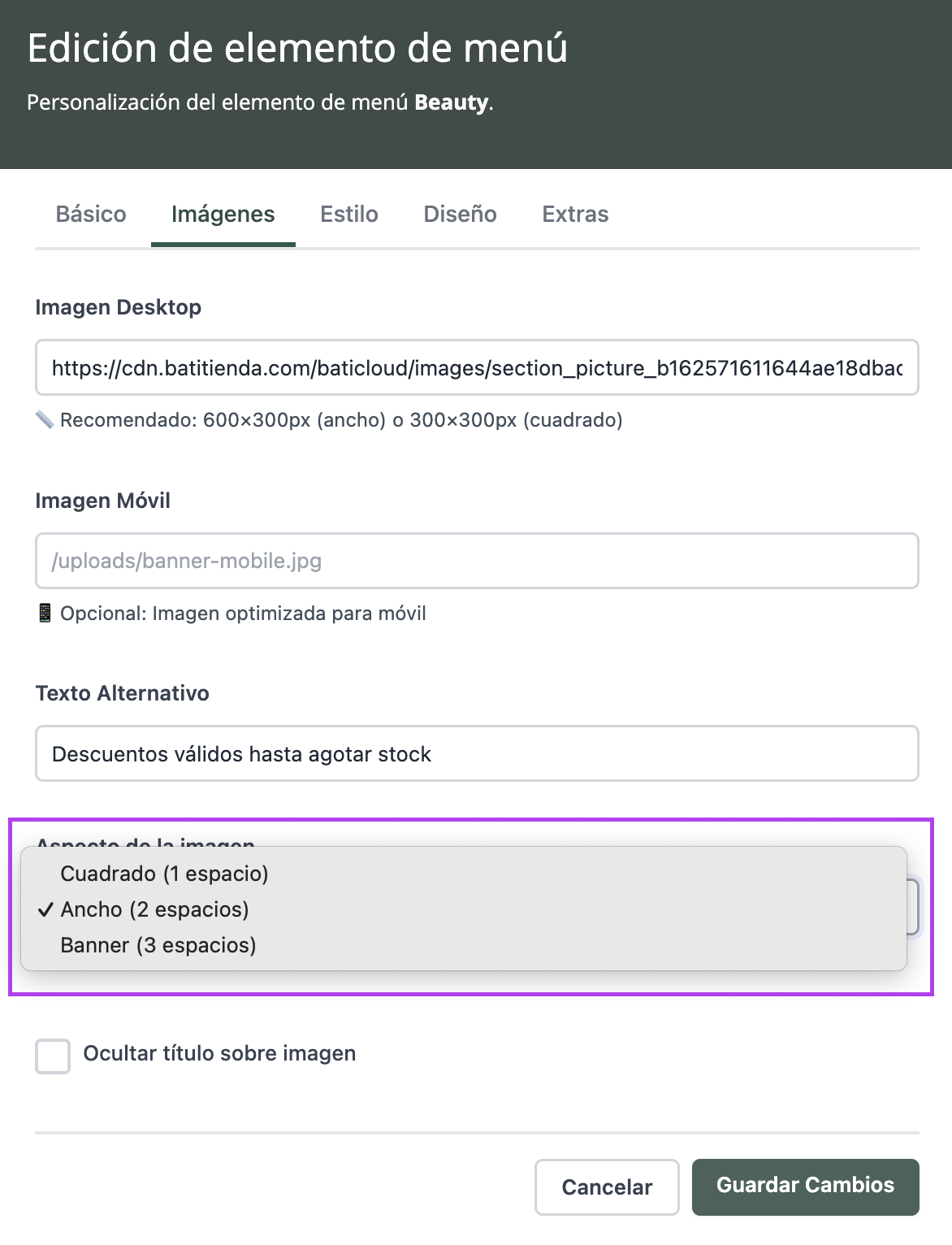Select the checked Ancho (2 espacios) option
Image resolution: width=952 pixels, height=1245 pixels.
154,909
